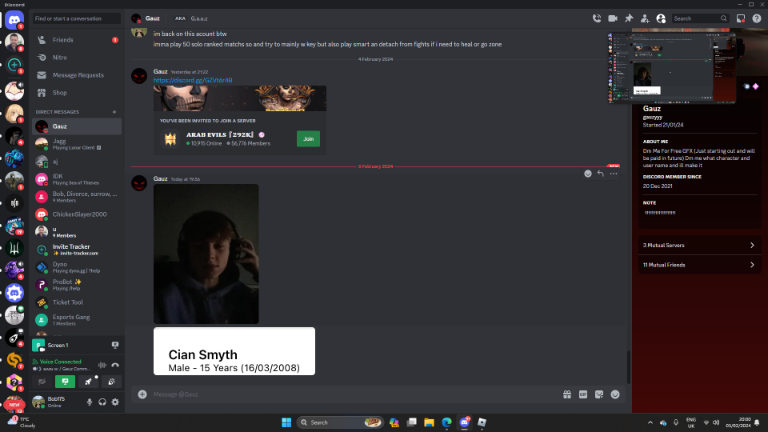This screenshot has width=768, height=432.
Task: Mute the microphone
Action: (89, 401)
